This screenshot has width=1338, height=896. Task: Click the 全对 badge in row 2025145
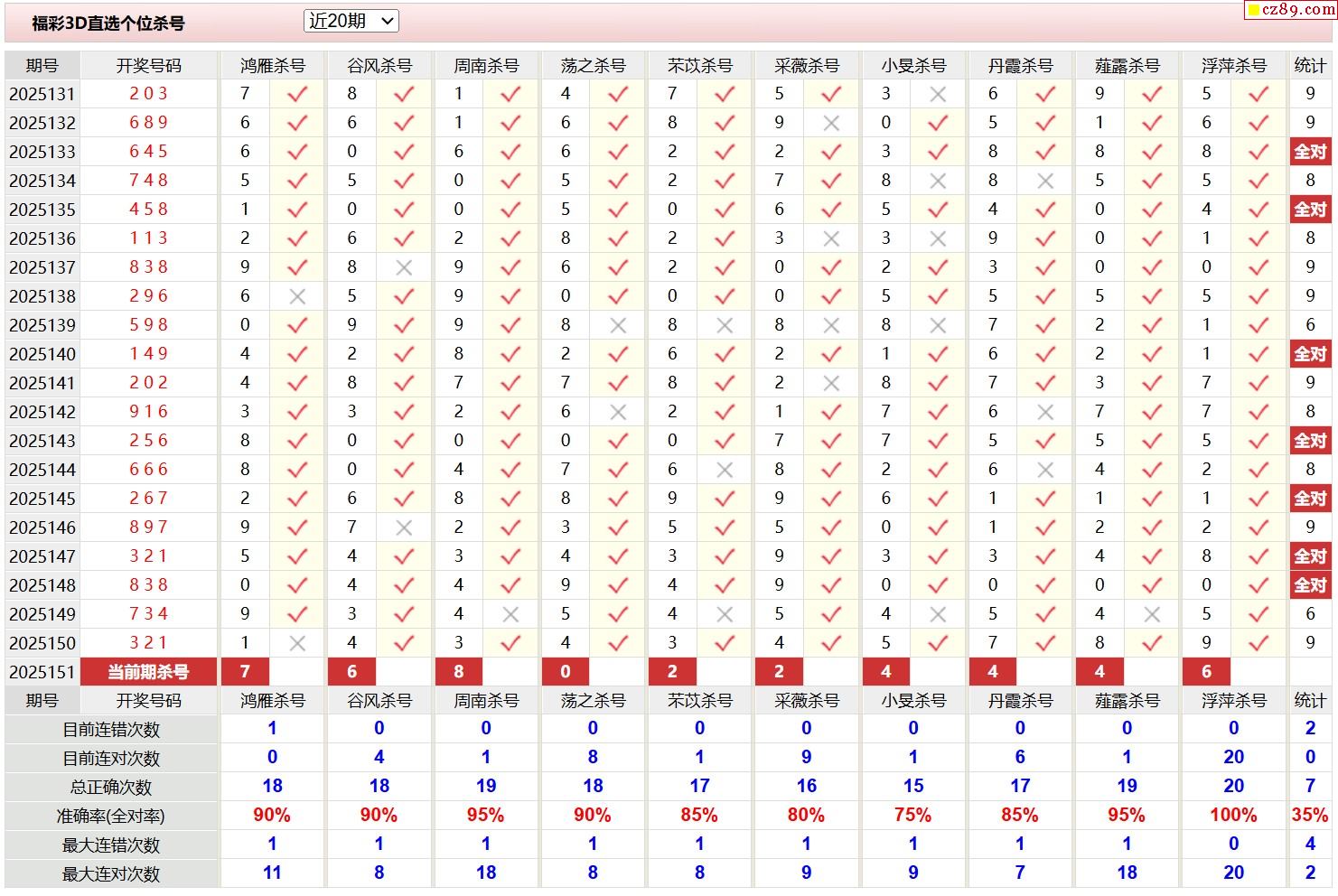coord(1310,499)
